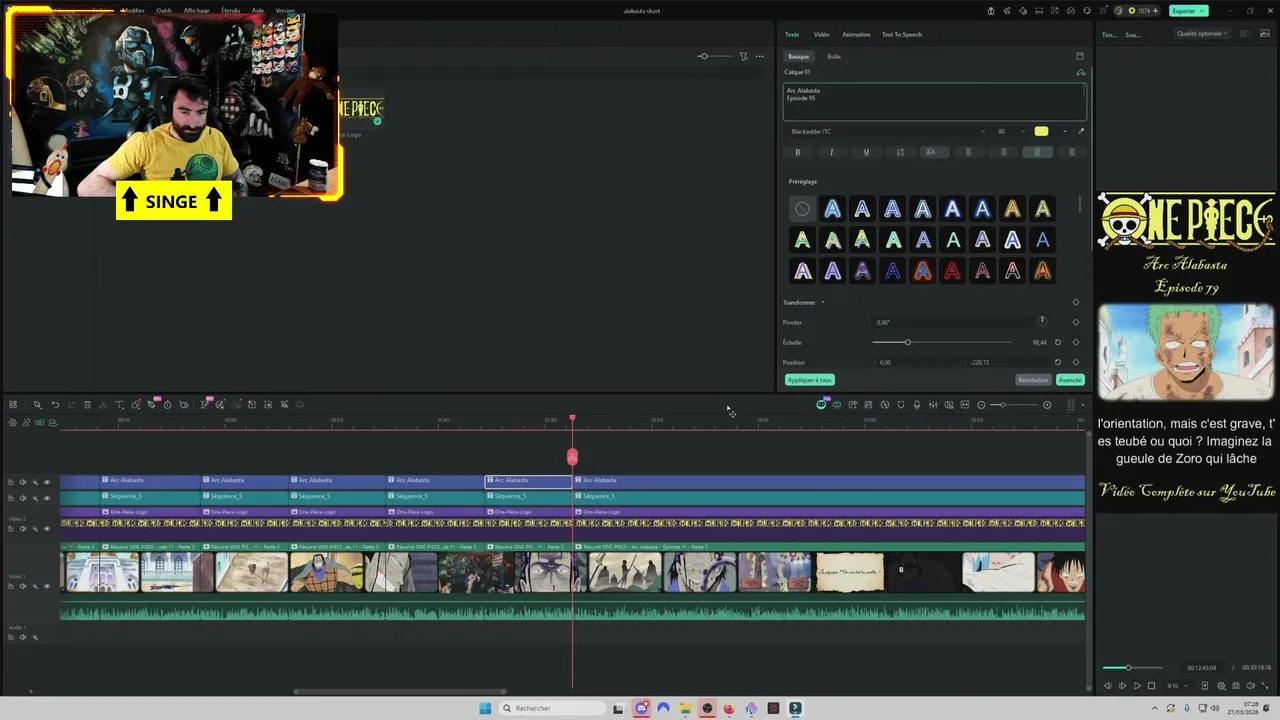Save text as a custom preset

[1080, 56]
